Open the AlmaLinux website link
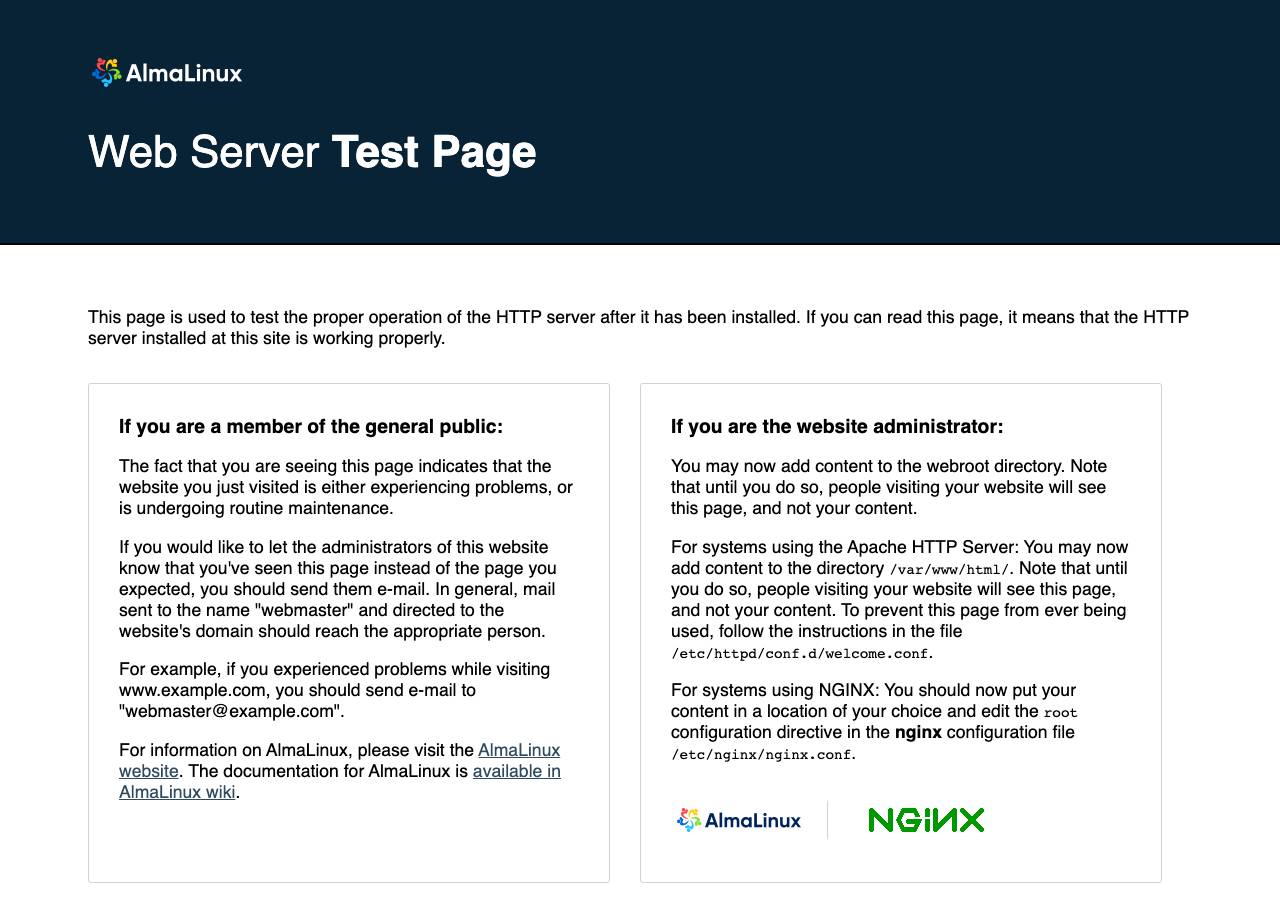 340,760
